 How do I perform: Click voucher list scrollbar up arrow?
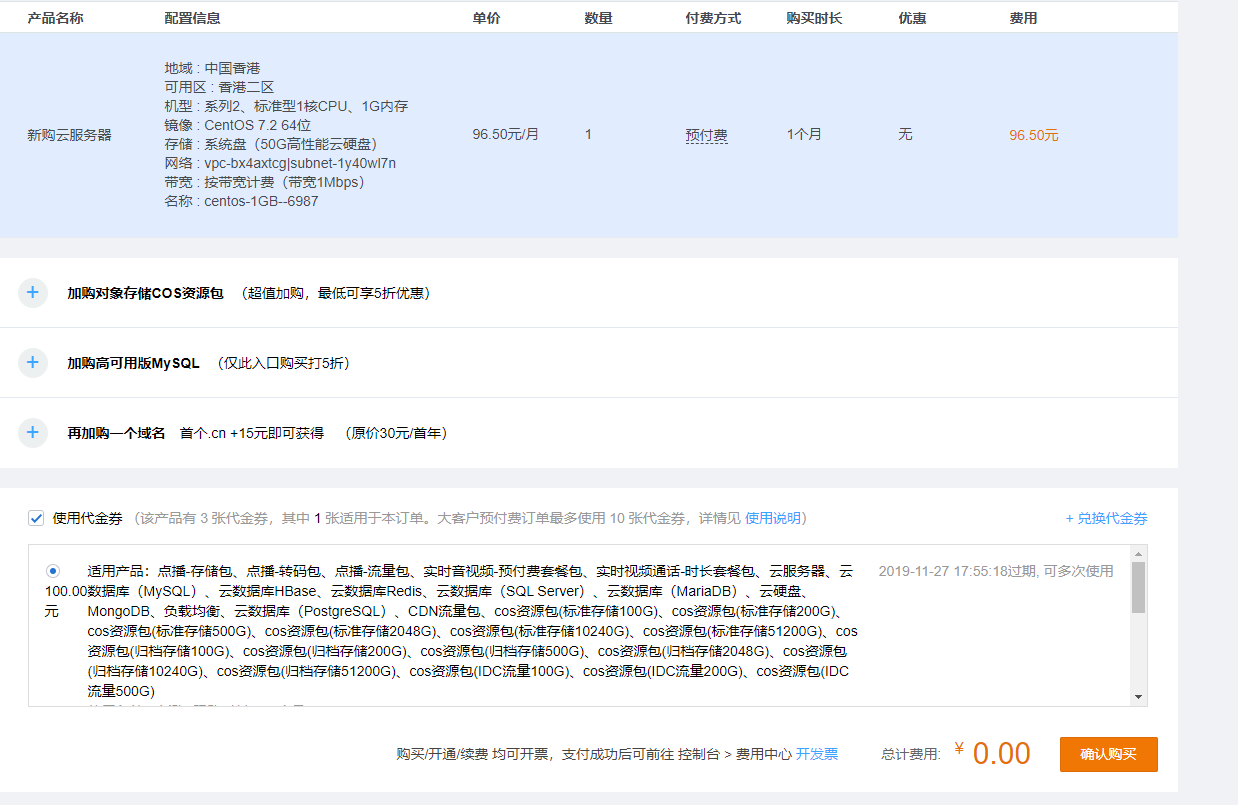1138,553
